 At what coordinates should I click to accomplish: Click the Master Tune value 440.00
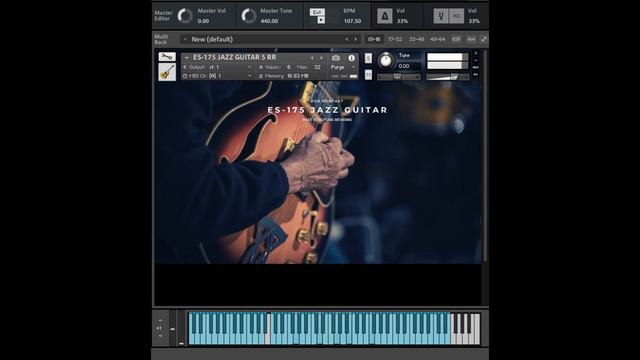coord(269,21)
